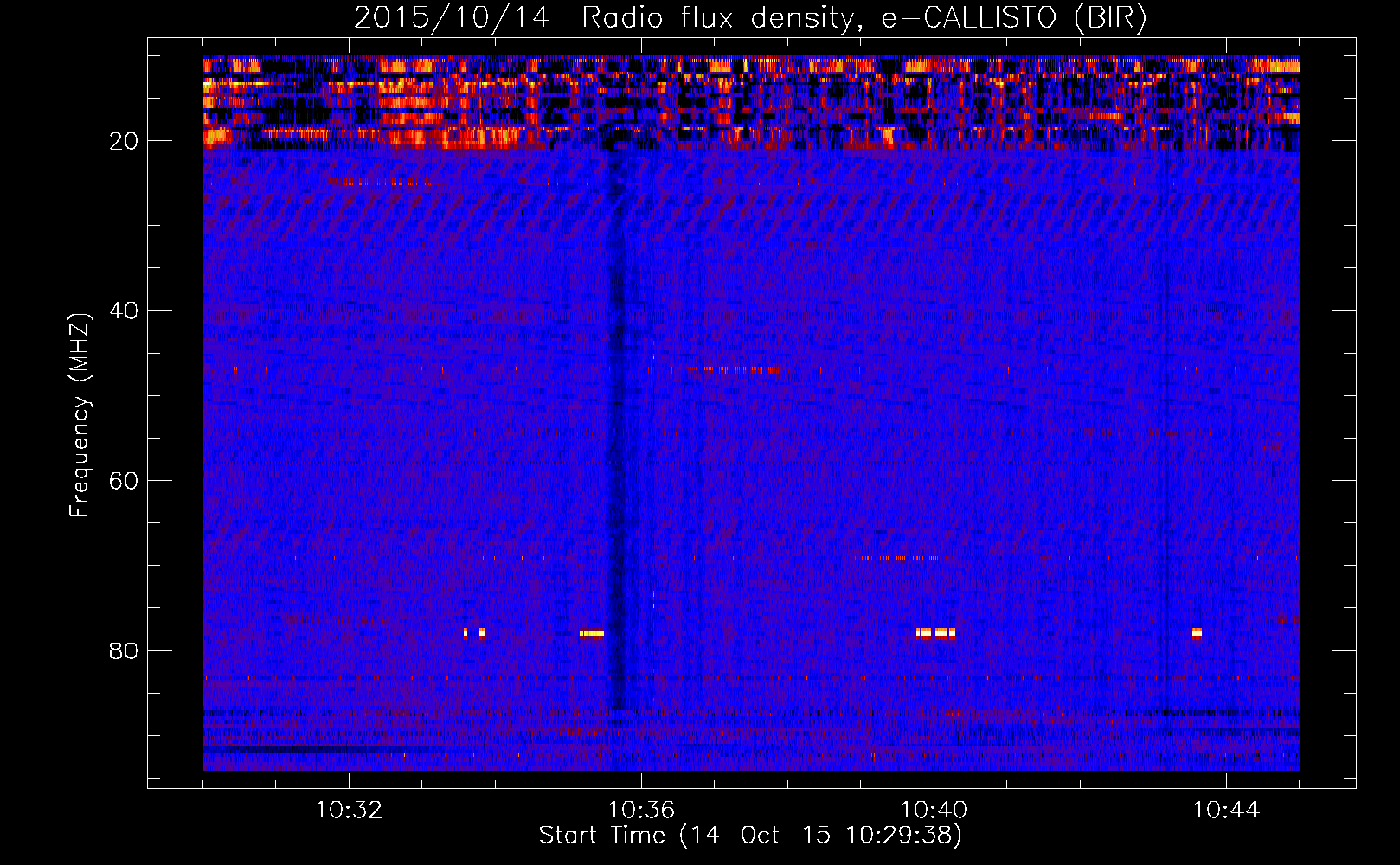The width and height of the screenshot is (1400, 865).
Task: Click the 10:44 time tick label
Action: (x=1226, y=811)
